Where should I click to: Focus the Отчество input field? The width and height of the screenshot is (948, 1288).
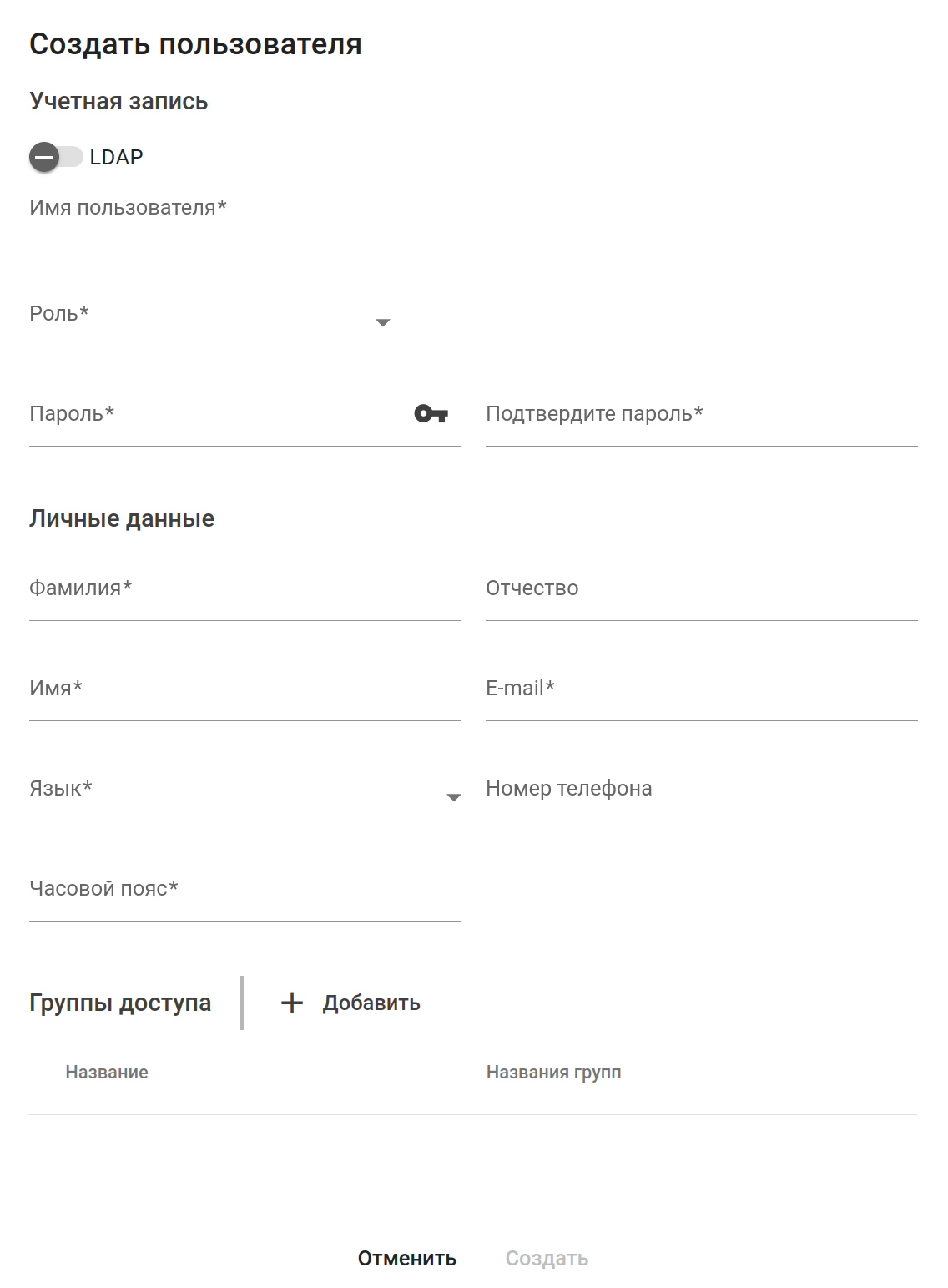tap(701, 596)
